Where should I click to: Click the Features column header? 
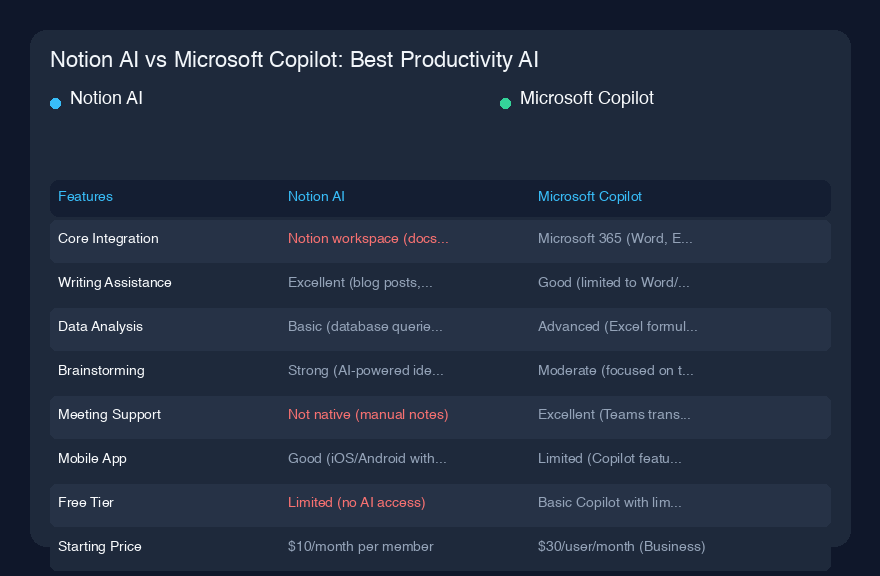pyautogui.click(x=85, y=196)
